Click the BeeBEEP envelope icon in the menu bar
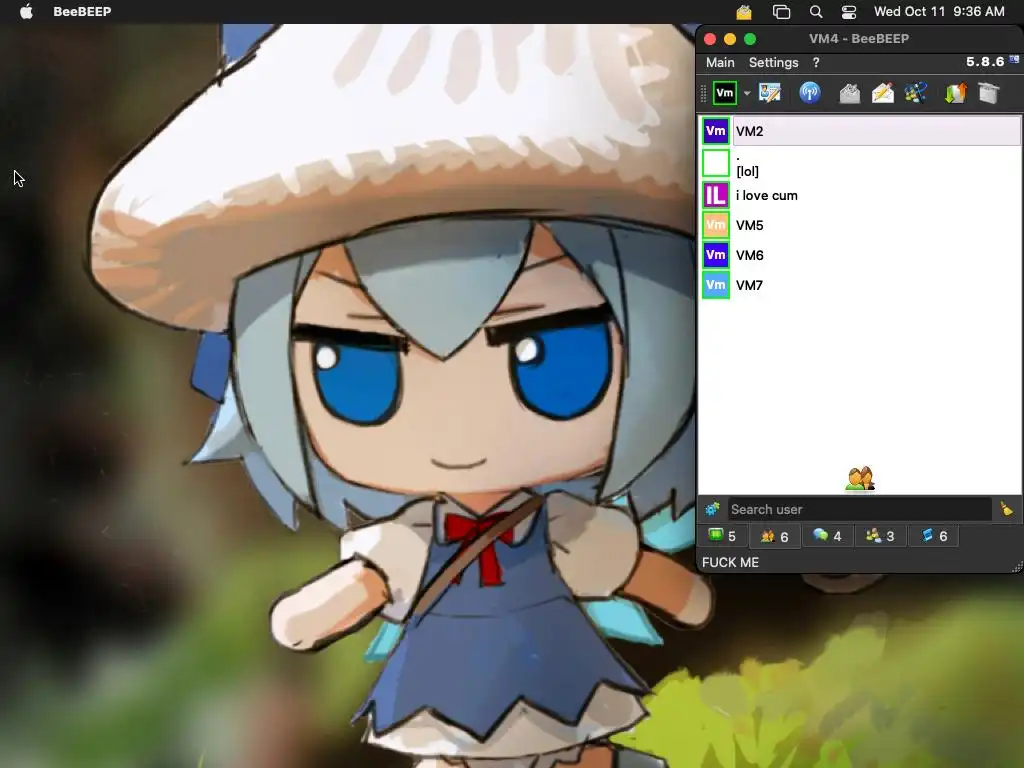Screen dimensions: 1024x768 pos(744,12)
